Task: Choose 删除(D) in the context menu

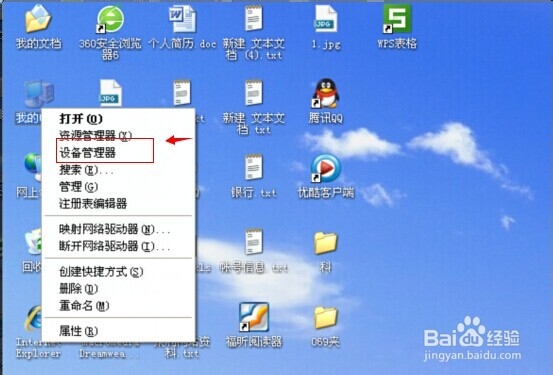Action: point(118,289)
